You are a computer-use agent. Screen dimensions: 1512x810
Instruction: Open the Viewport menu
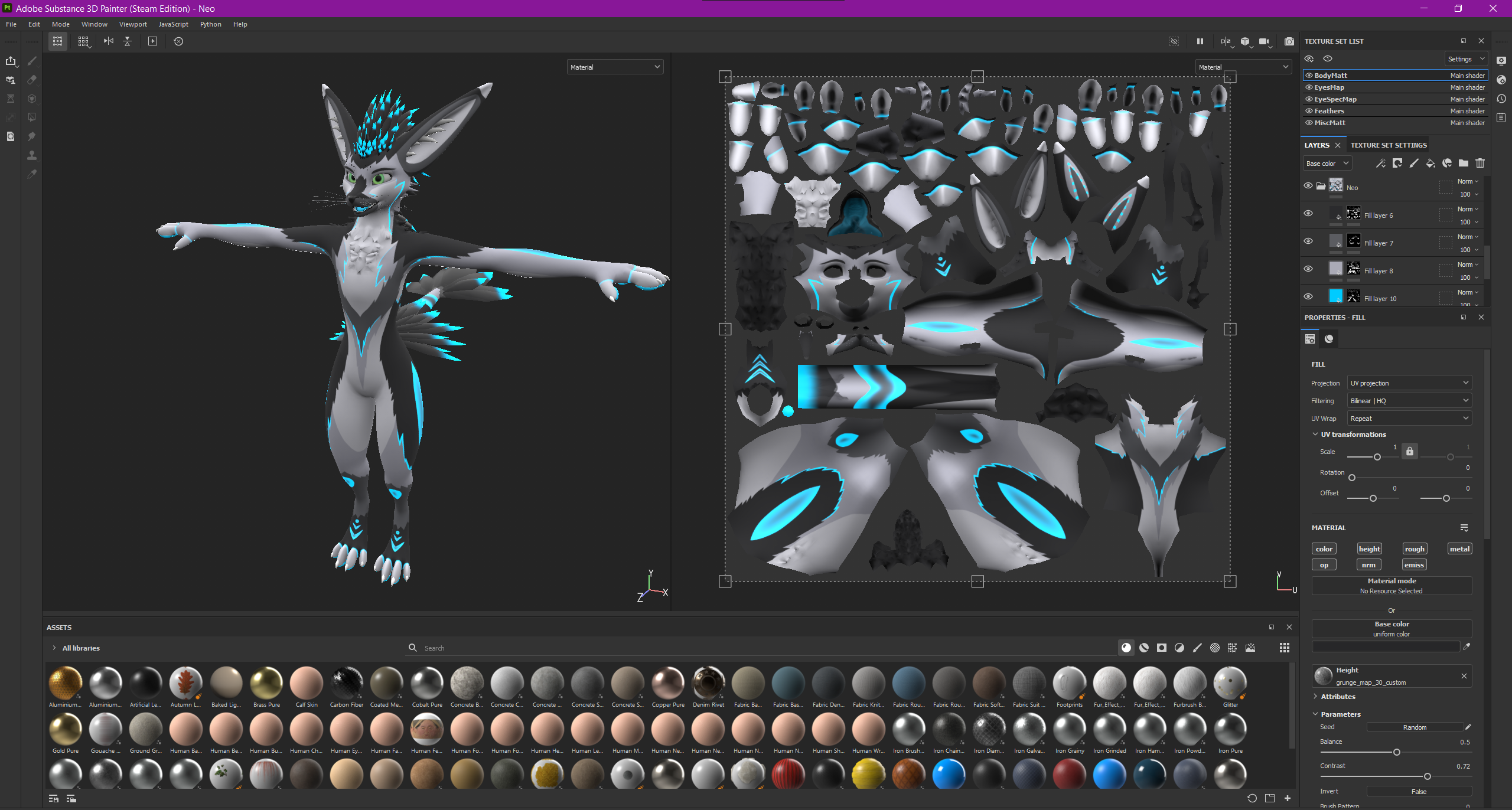(x=133, y=24)
